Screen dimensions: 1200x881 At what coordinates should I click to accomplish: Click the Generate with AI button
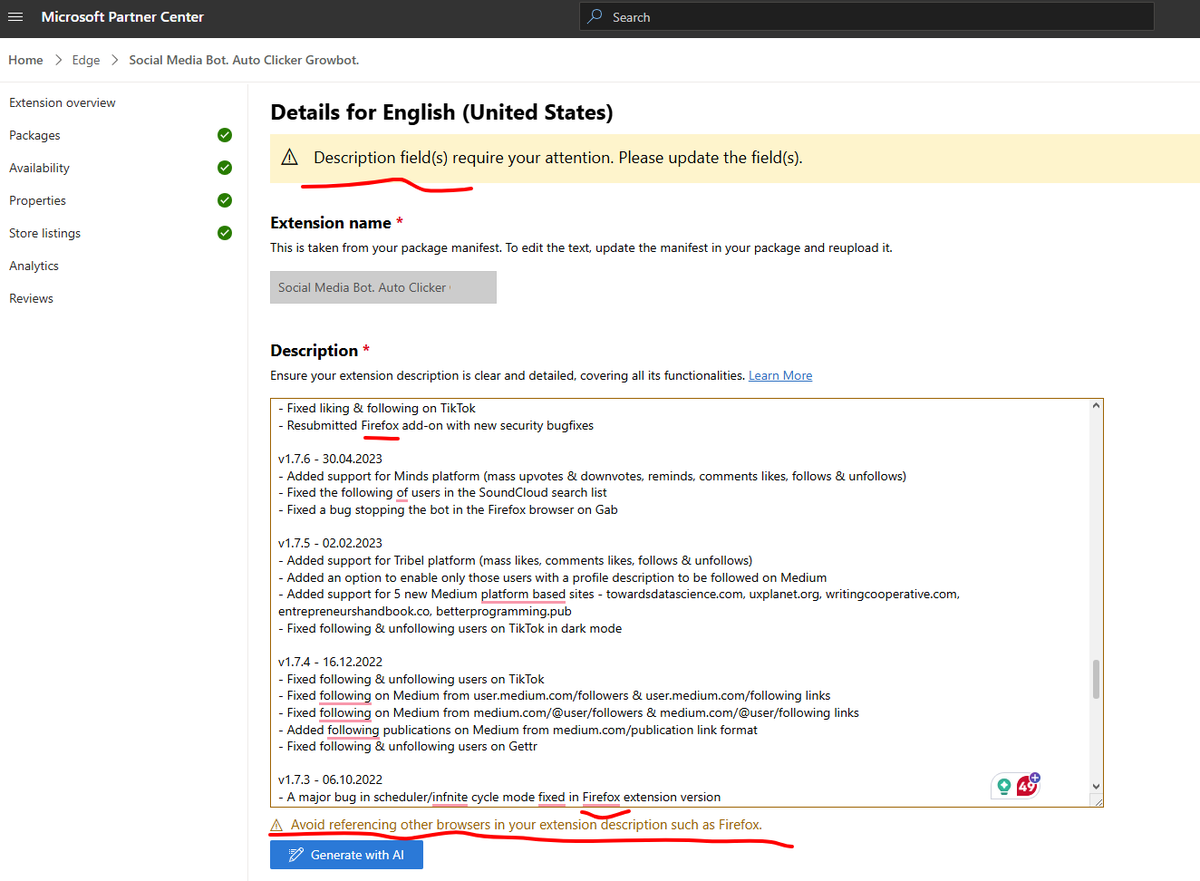346,855
